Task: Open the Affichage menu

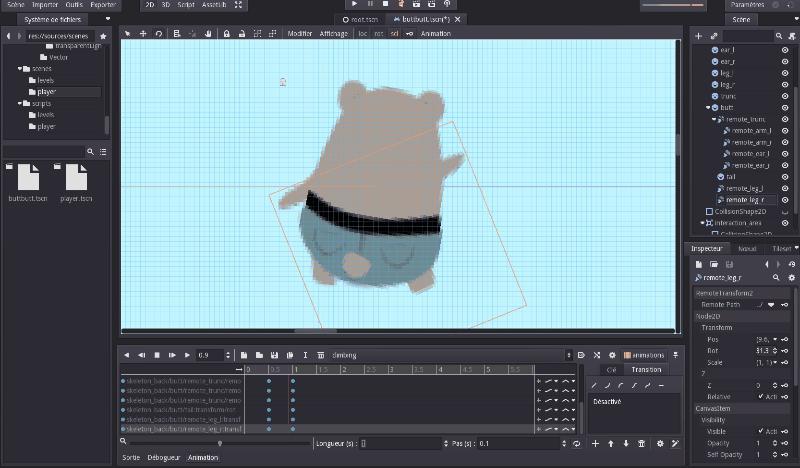Action: (x=333, y=34)
